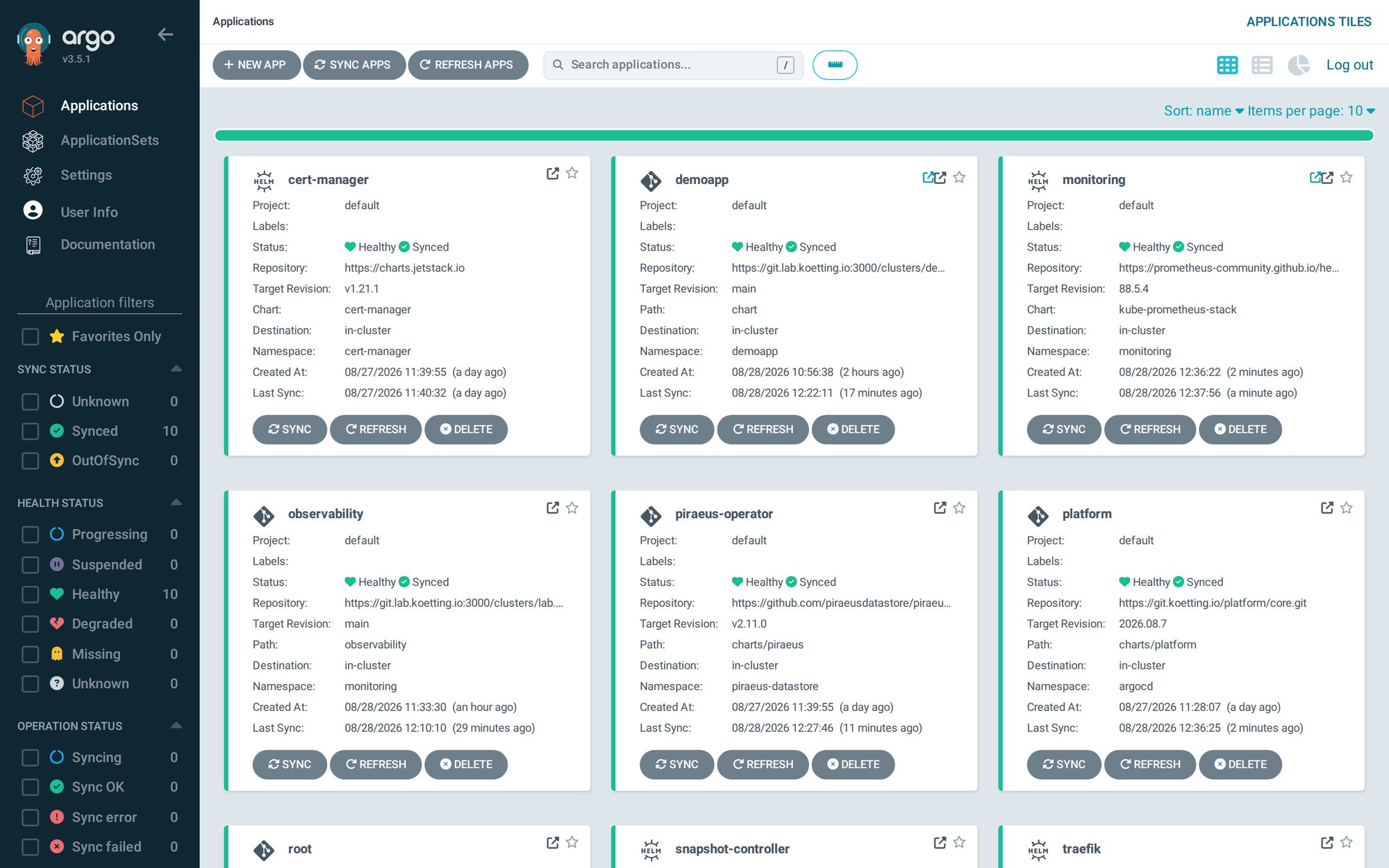Star the root application
Viewport: 1389px width, 868px height.
pos(572,842)
